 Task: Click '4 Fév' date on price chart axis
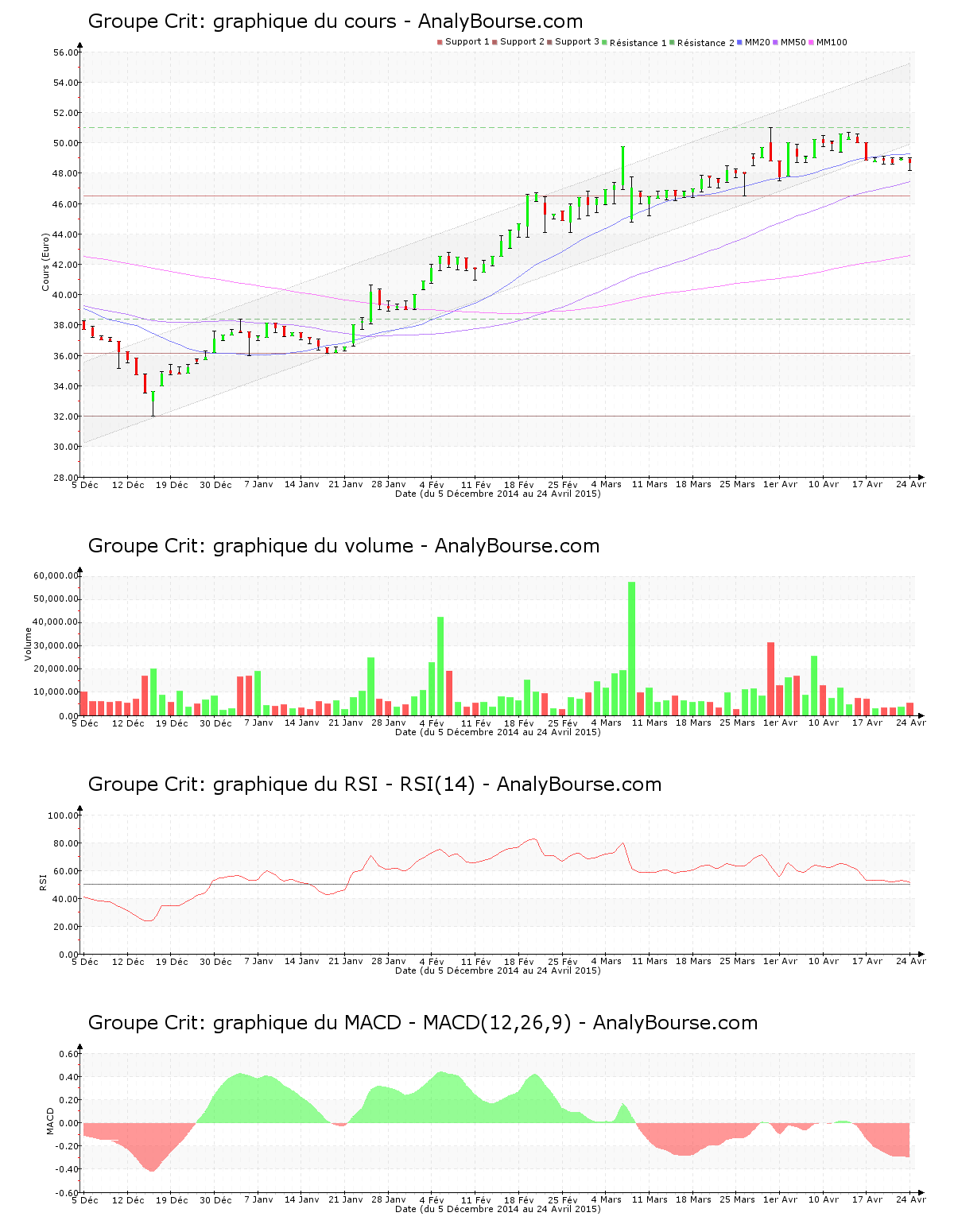[432, 484]
